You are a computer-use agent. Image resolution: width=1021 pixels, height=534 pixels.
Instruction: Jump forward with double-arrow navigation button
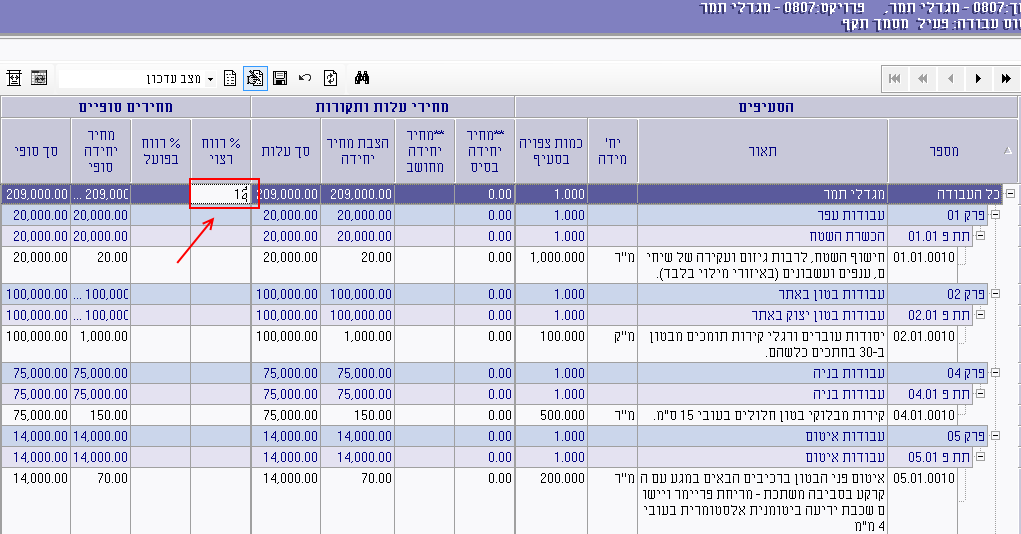1005,78
